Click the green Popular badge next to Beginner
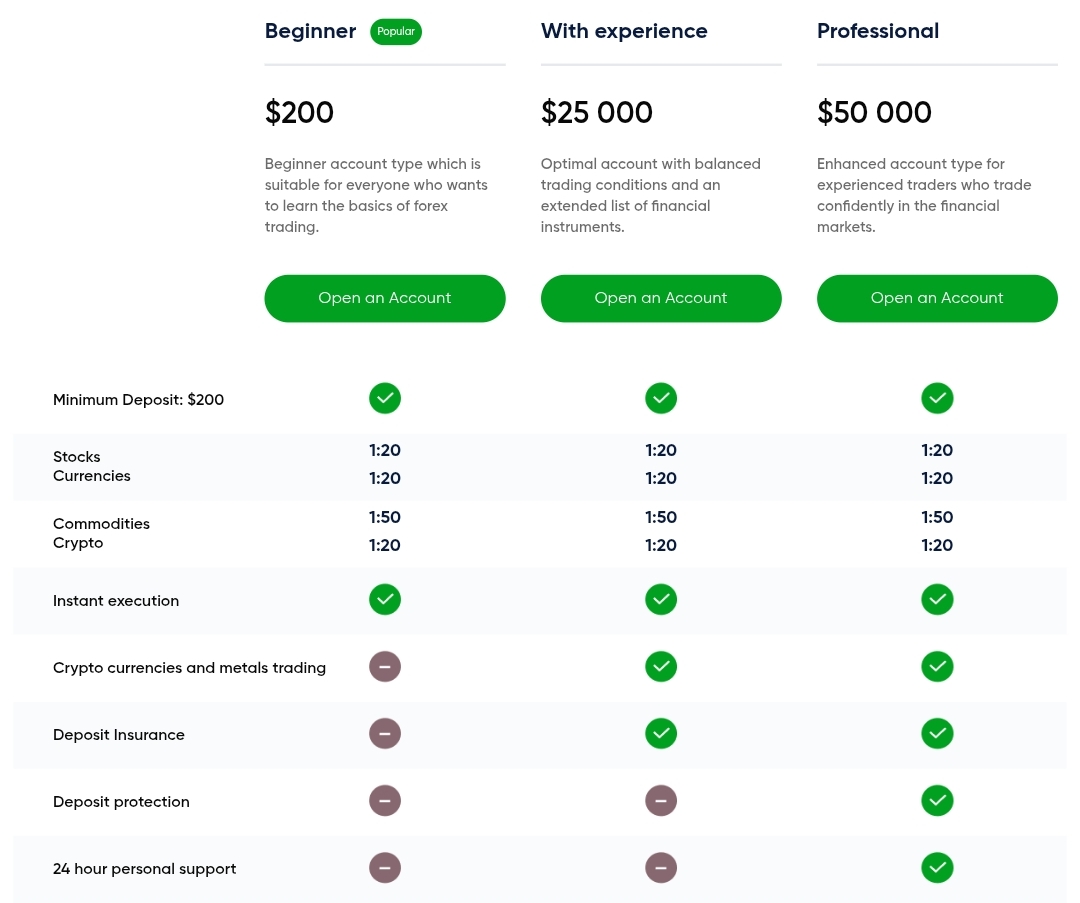This screenshot has width=1080, height=903. pos(396,32)
